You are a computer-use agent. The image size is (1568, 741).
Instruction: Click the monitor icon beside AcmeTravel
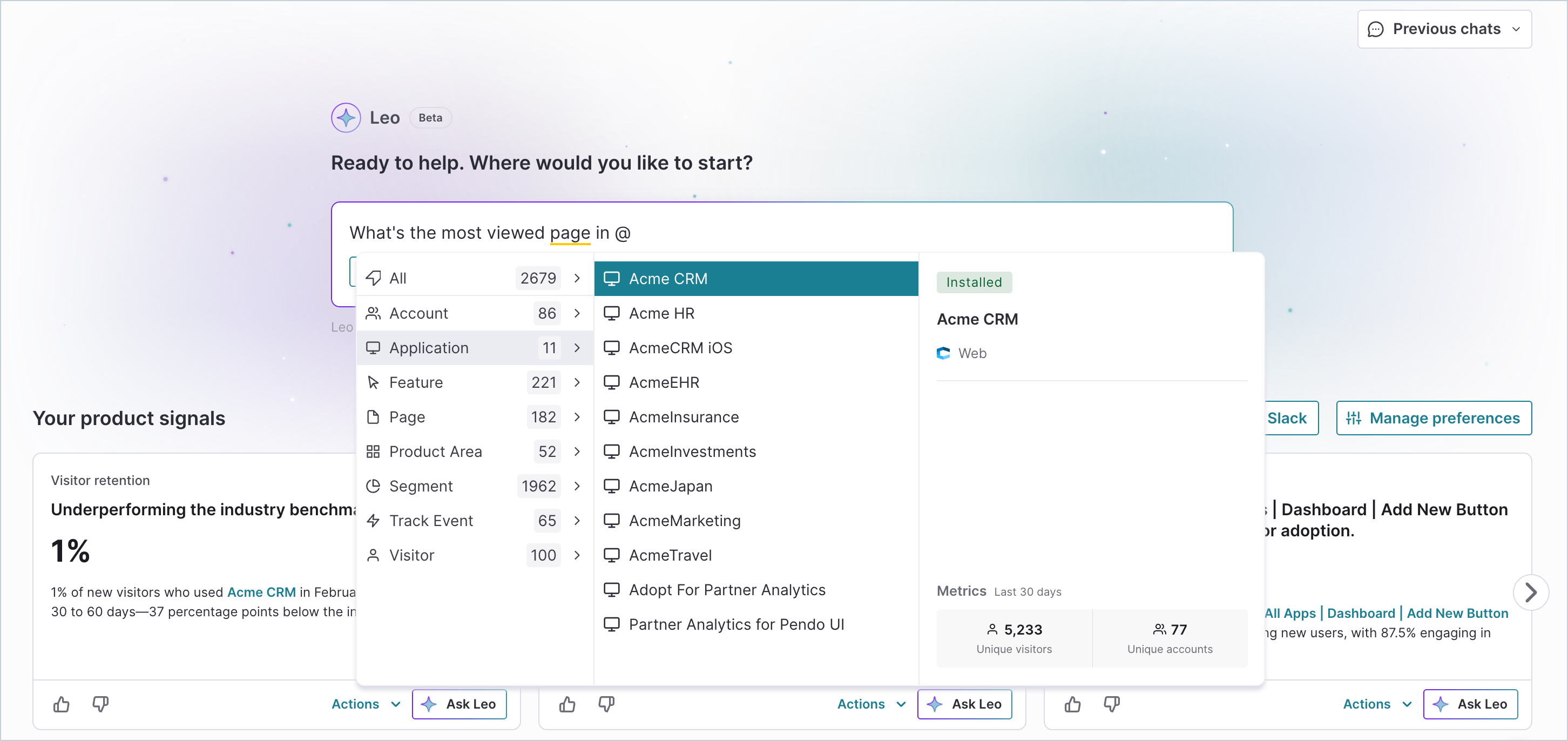(x=611, y=555)
